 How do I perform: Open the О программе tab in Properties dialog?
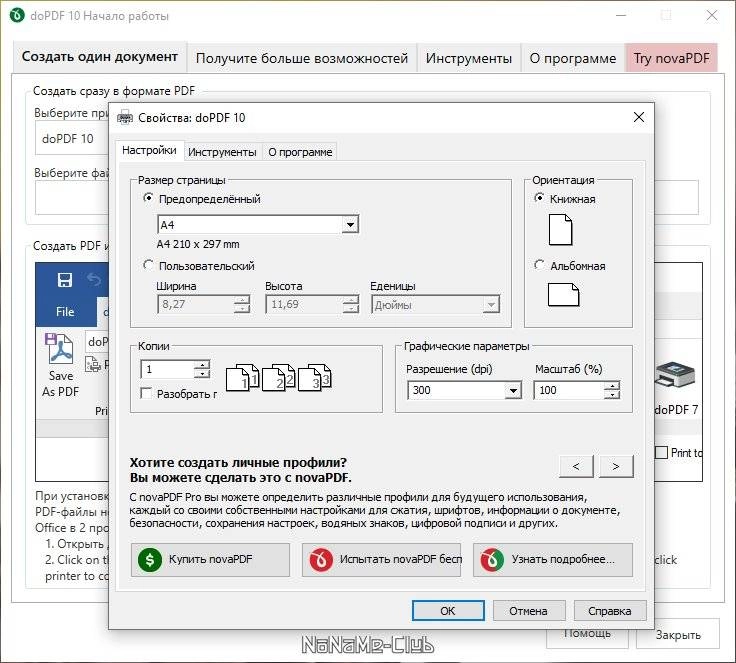pos(300,152)
